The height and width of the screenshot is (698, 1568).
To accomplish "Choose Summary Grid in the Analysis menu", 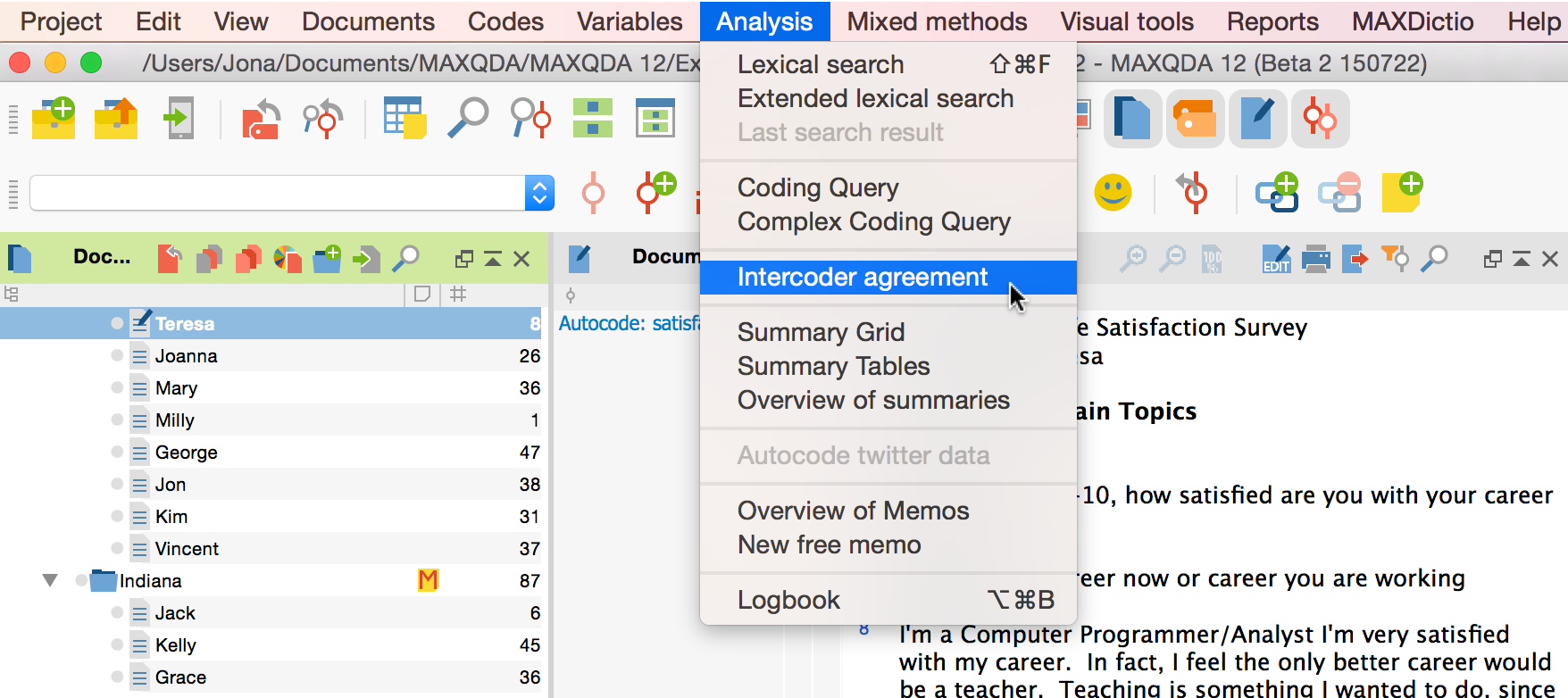I will point(821,332).
